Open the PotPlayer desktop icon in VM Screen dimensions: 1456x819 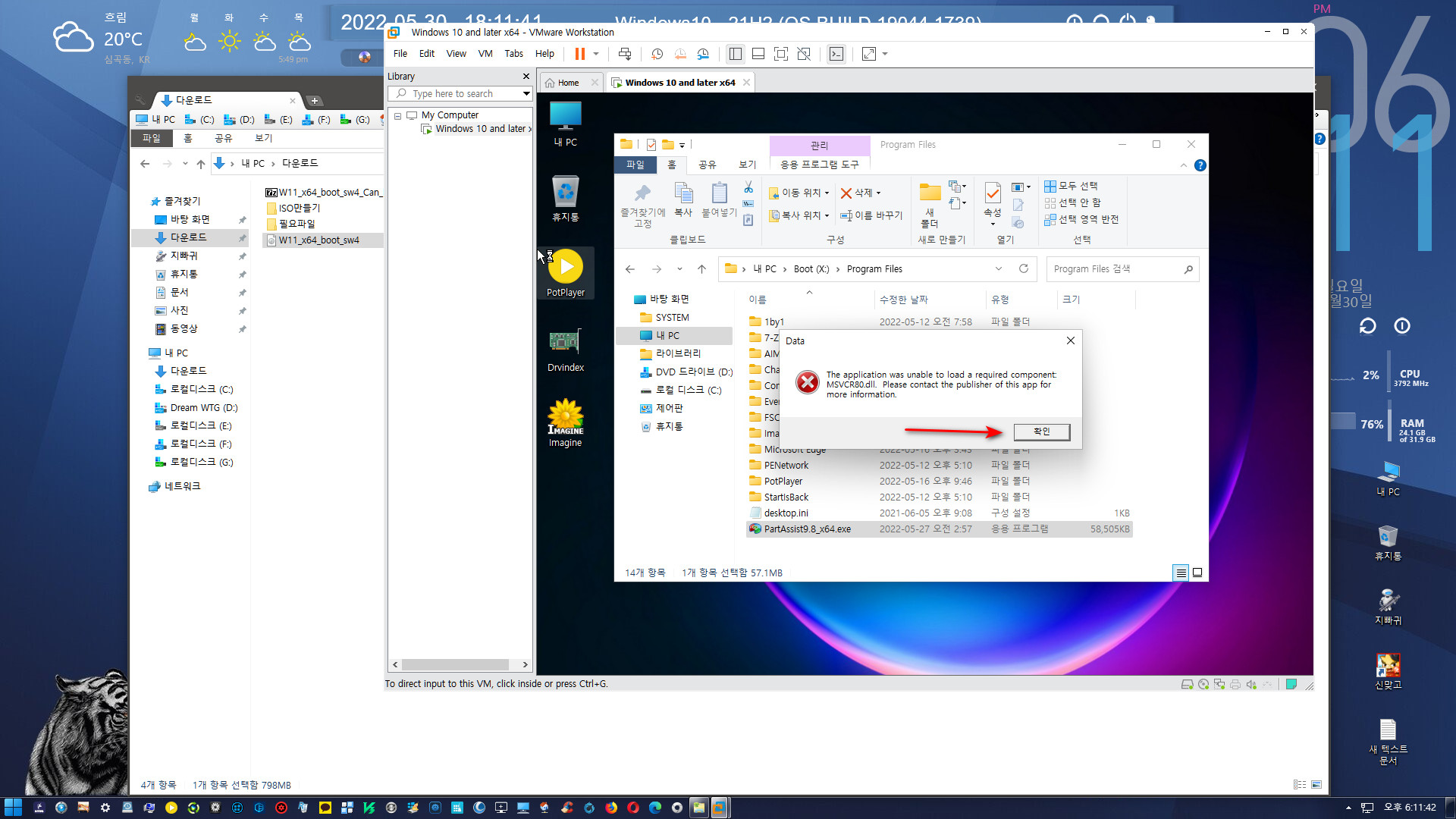click(566, 273)
